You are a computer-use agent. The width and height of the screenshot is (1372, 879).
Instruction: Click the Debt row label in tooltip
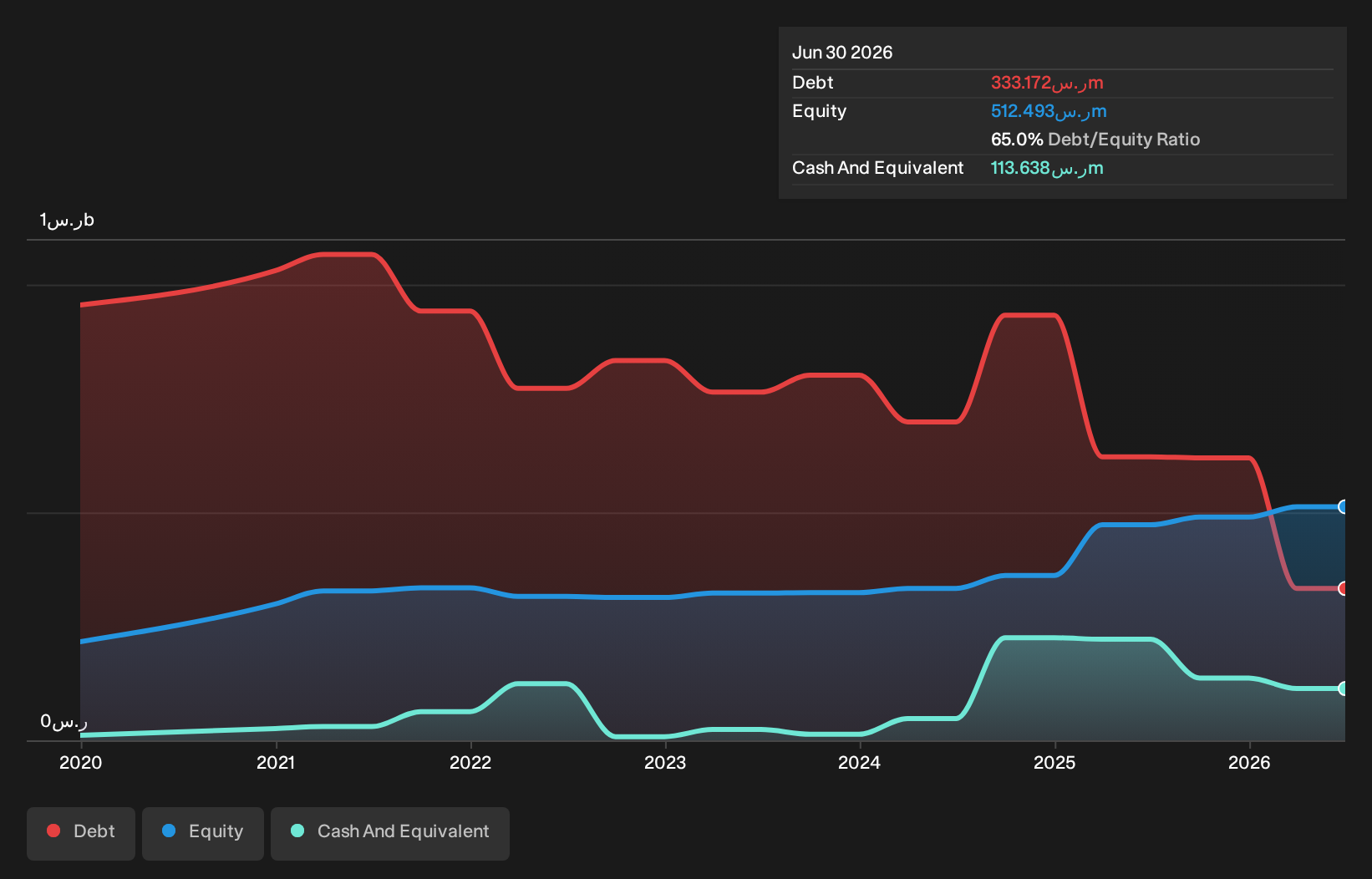pyautogui.click(x=813, y=83)
